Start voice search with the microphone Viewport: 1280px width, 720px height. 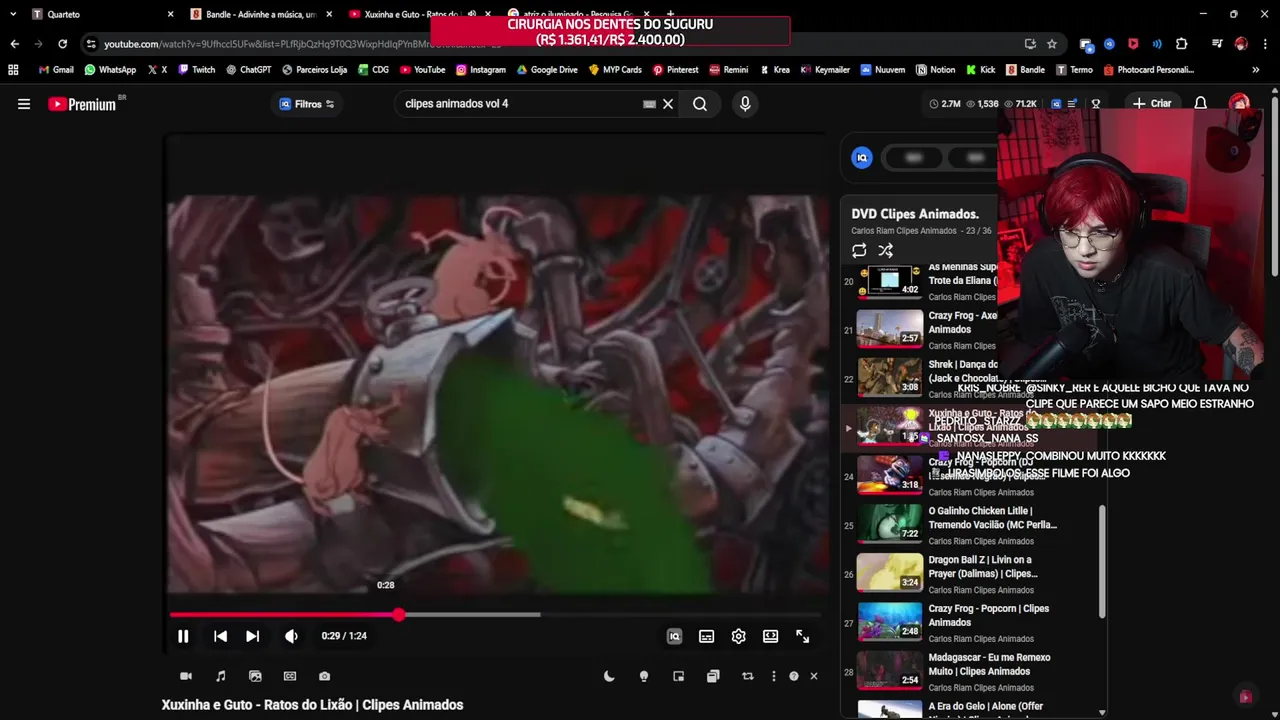[744, 104]
